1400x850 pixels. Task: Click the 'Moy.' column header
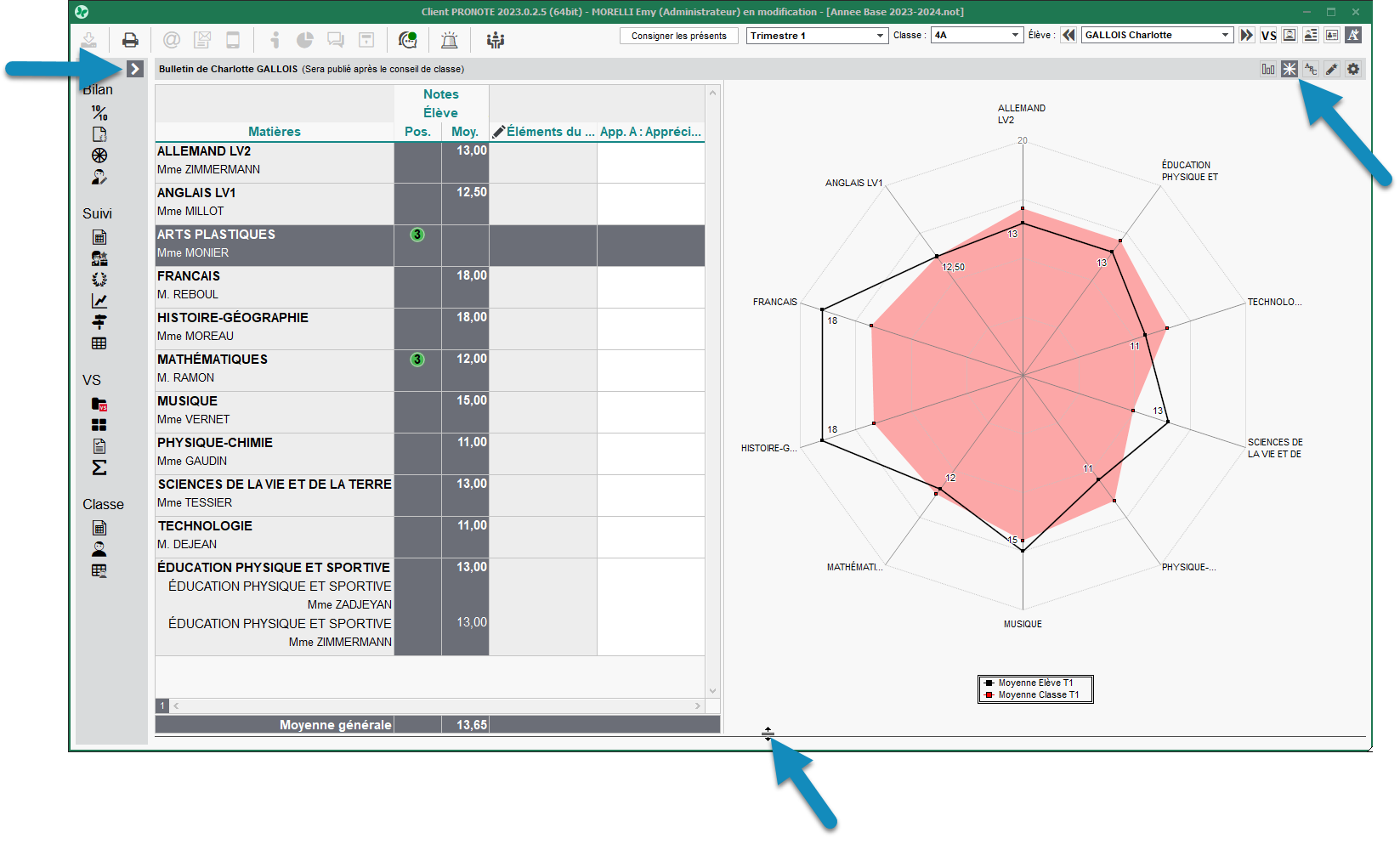click(465, 132)
